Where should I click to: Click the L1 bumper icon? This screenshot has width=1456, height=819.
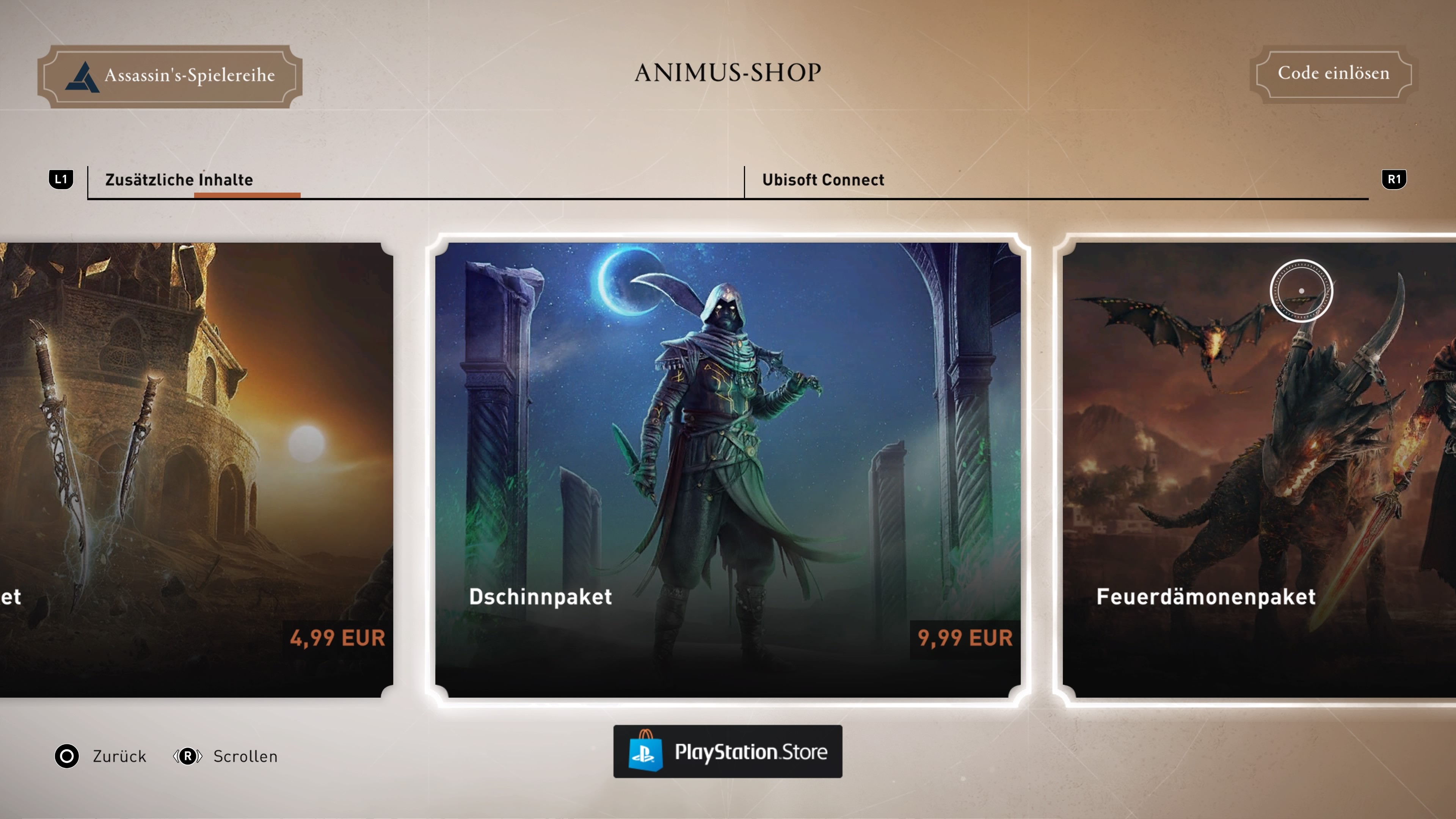point(61,179)
